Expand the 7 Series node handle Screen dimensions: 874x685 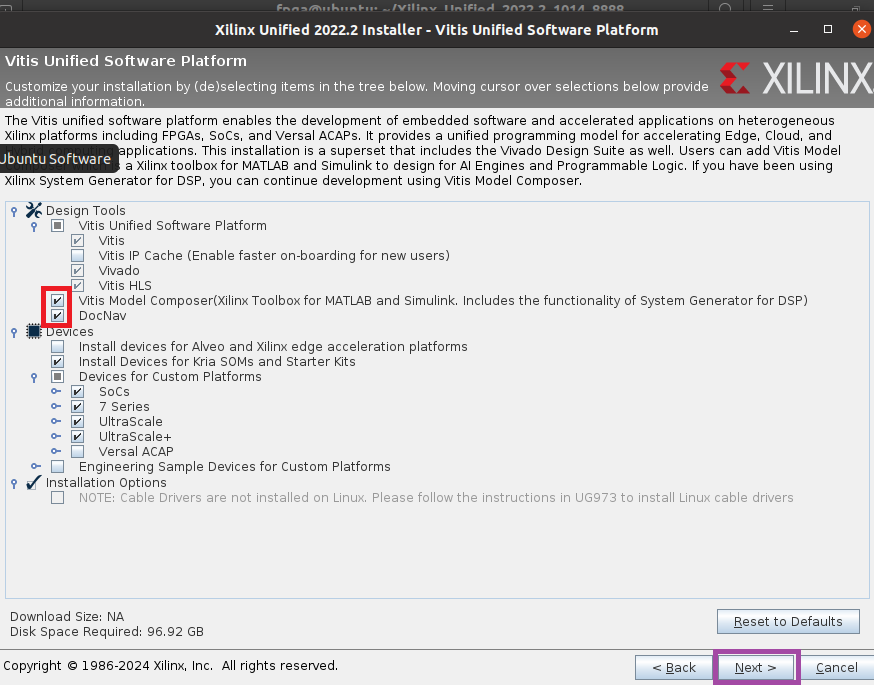pyautogui.click(x=56, y=406)
